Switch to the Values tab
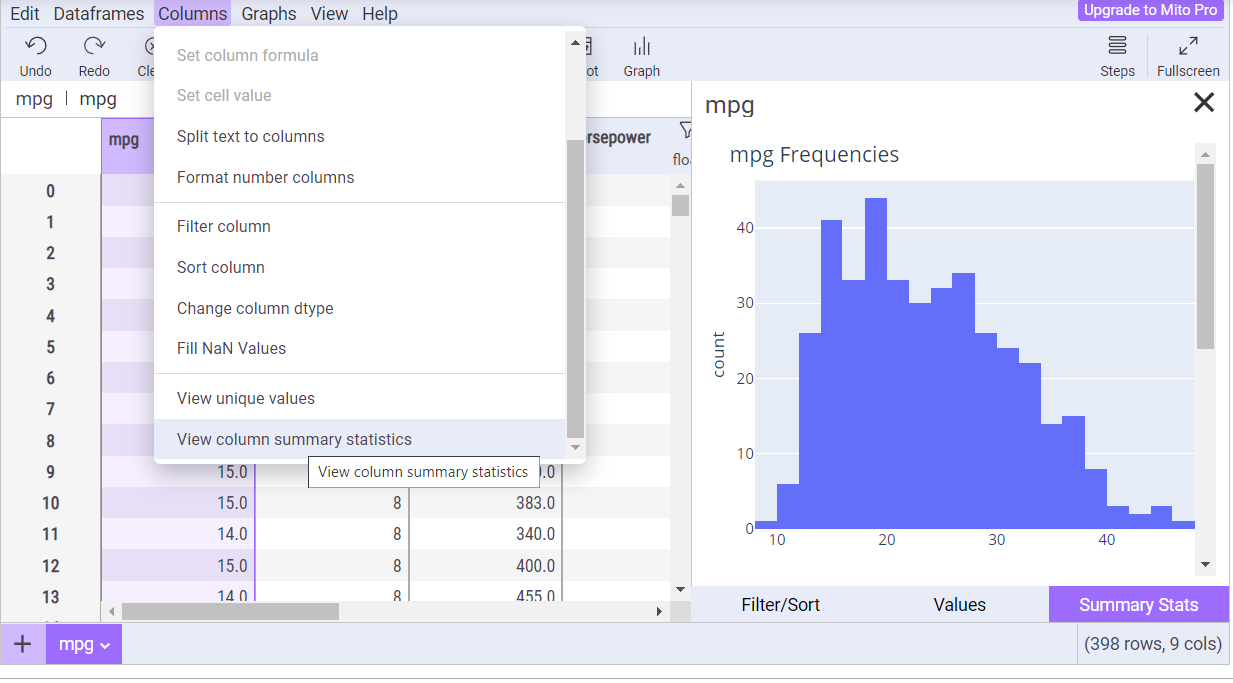 (959, 605)
